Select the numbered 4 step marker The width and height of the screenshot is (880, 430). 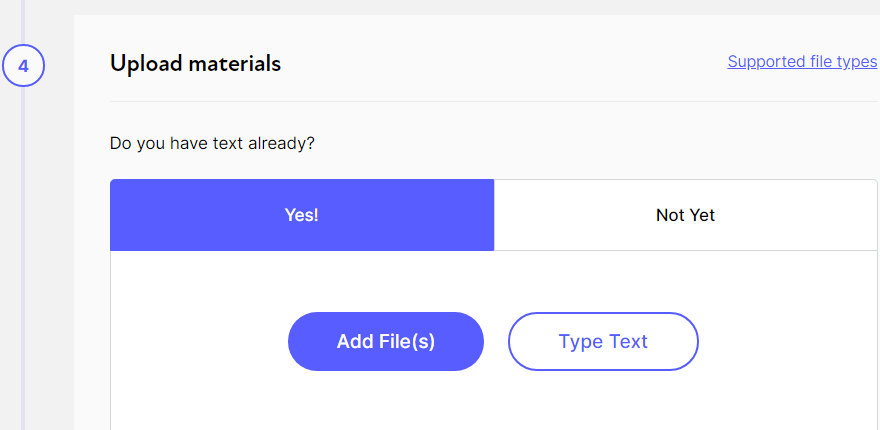23,65
